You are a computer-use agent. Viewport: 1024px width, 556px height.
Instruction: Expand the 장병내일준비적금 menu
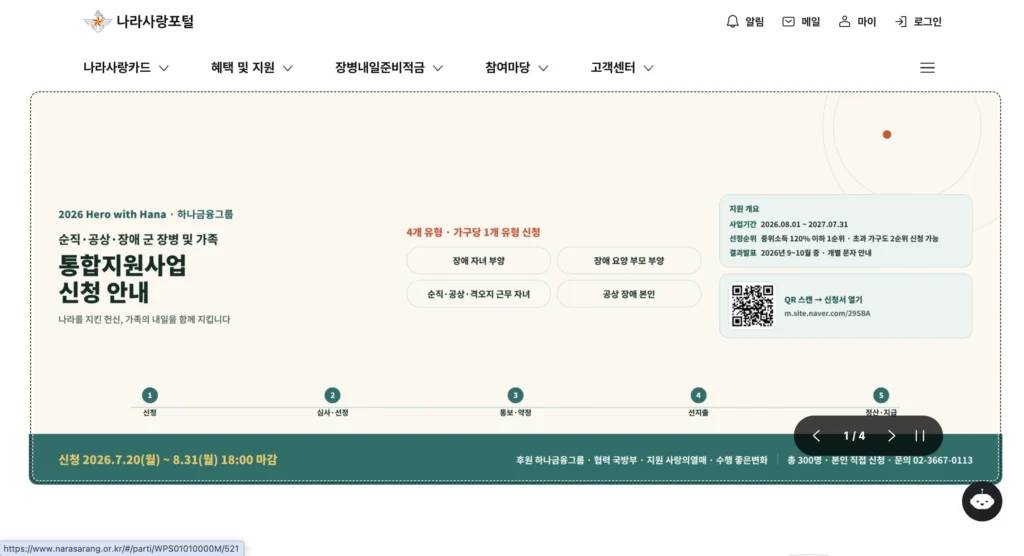point(389,68)
